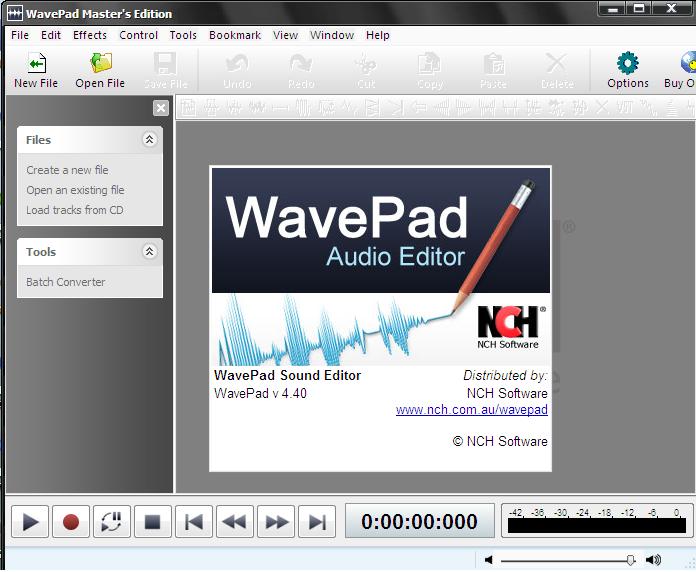Screen dimensions: 696x572
Task: Open the Tools menu
Action: 183,35
